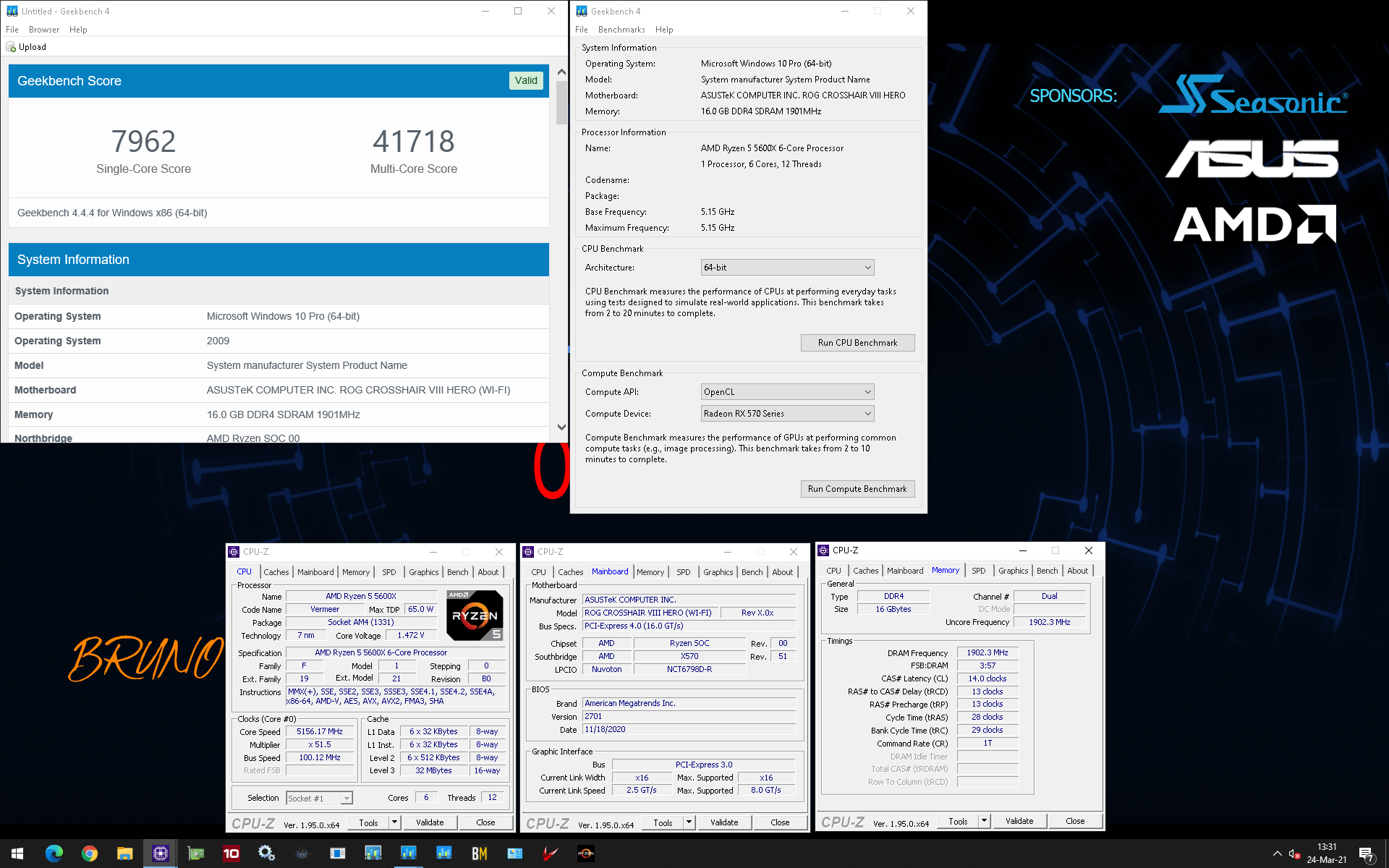Switch to Memory tab in CPU-Z Mainboard window
Image resolution: width=1389 pixels, height=868 pixels.
coord(650,572)
